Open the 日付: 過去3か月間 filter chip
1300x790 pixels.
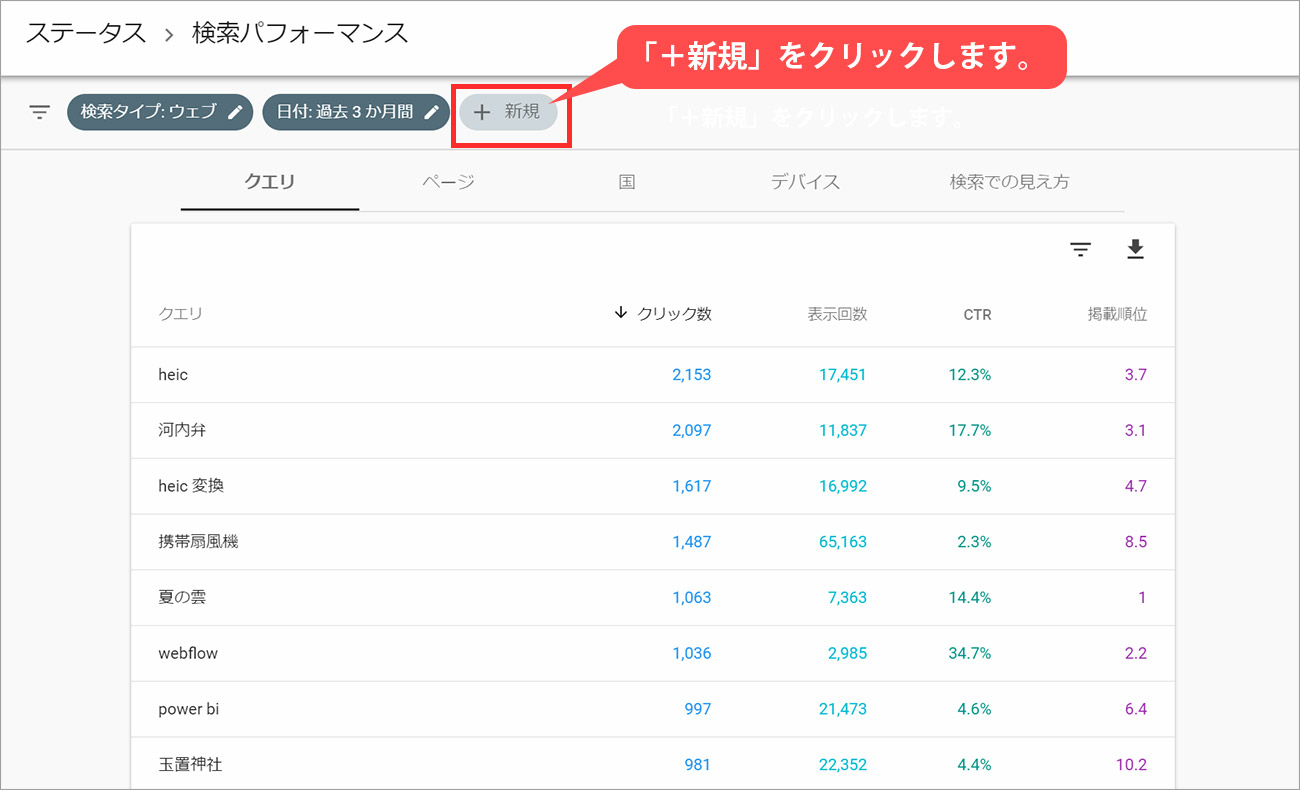[356, 112]
